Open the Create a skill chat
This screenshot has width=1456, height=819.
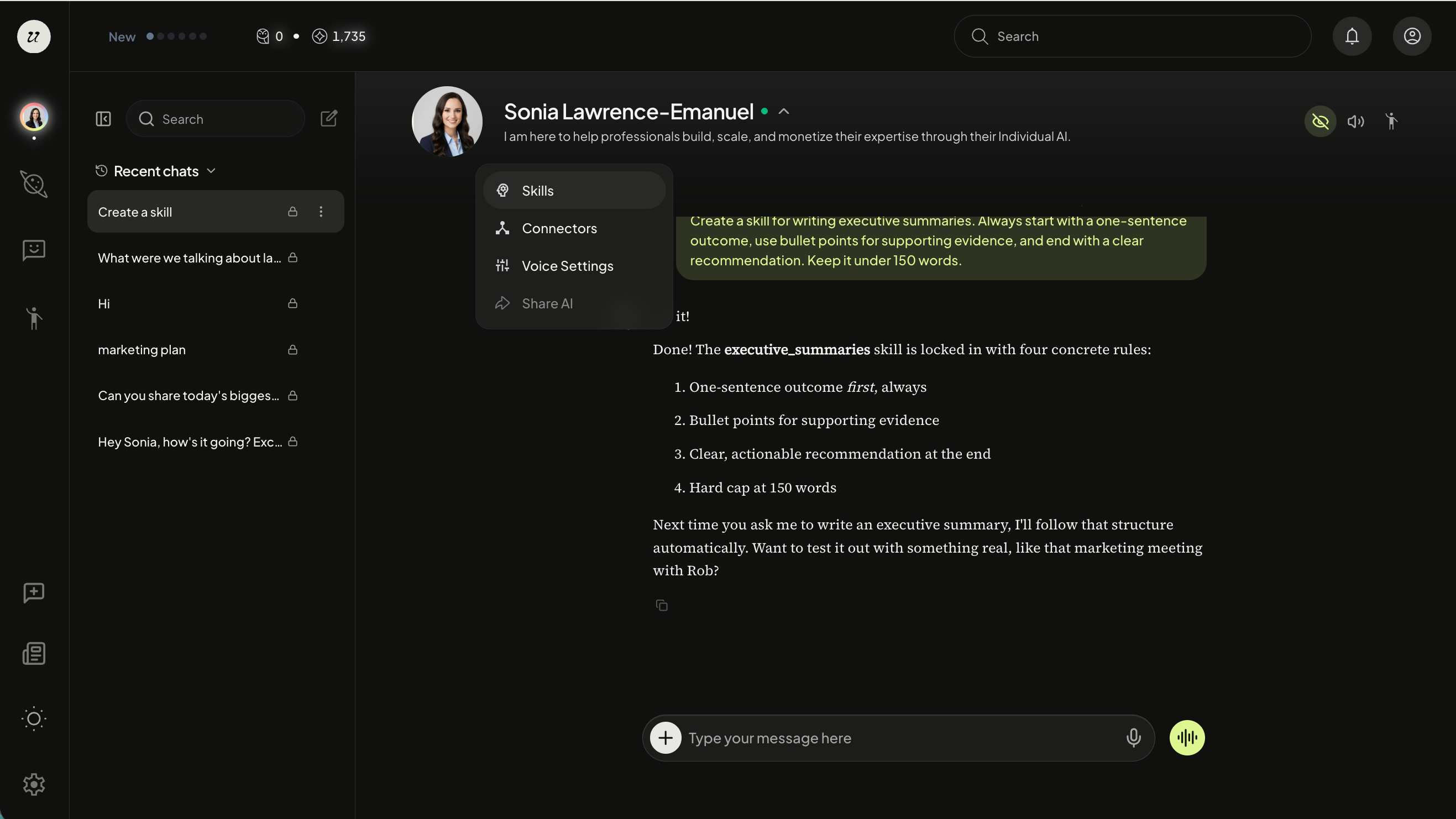pyautogui.click(x=216, y=212)
